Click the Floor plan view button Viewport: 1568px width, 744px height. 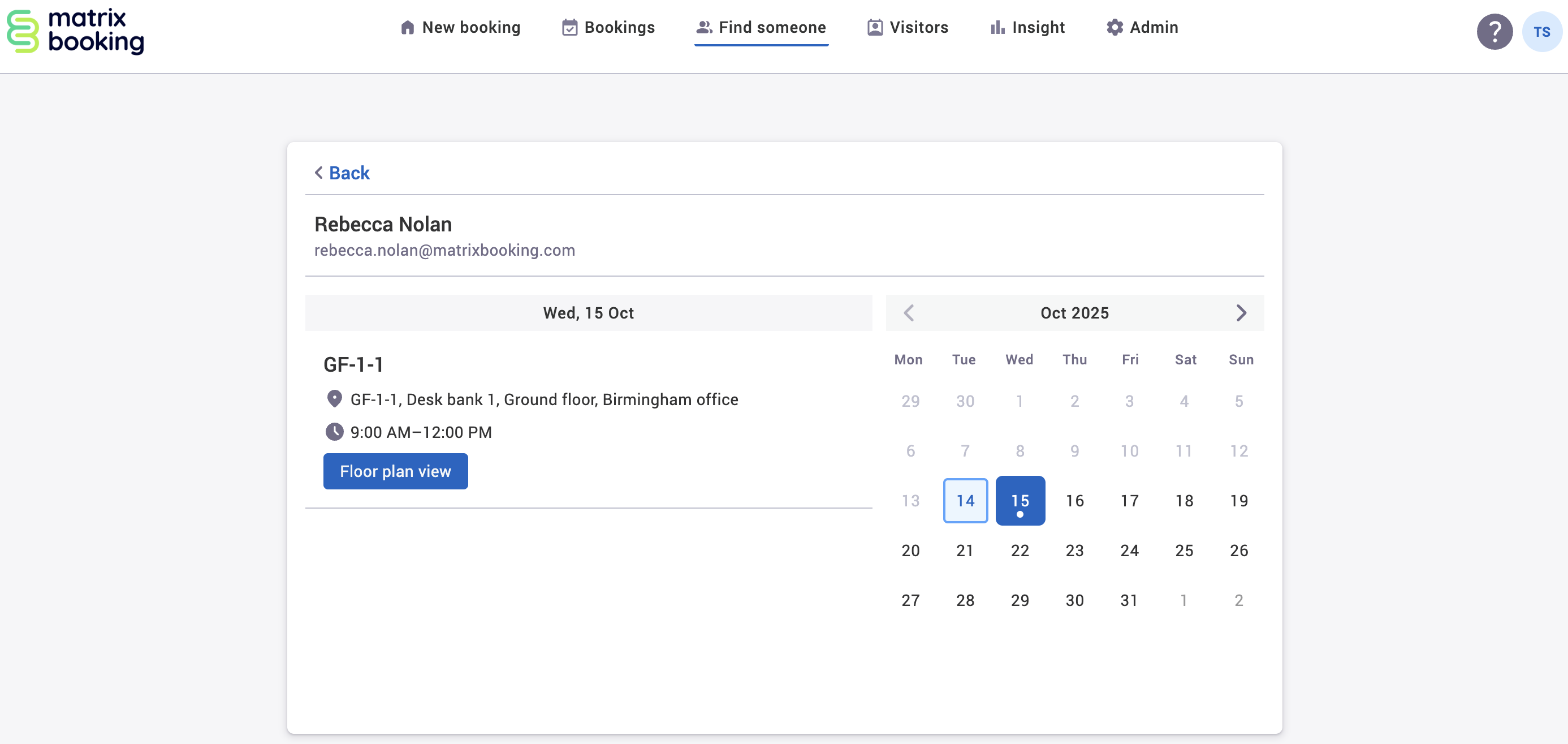pyautogui.click(x=395, y=471)
